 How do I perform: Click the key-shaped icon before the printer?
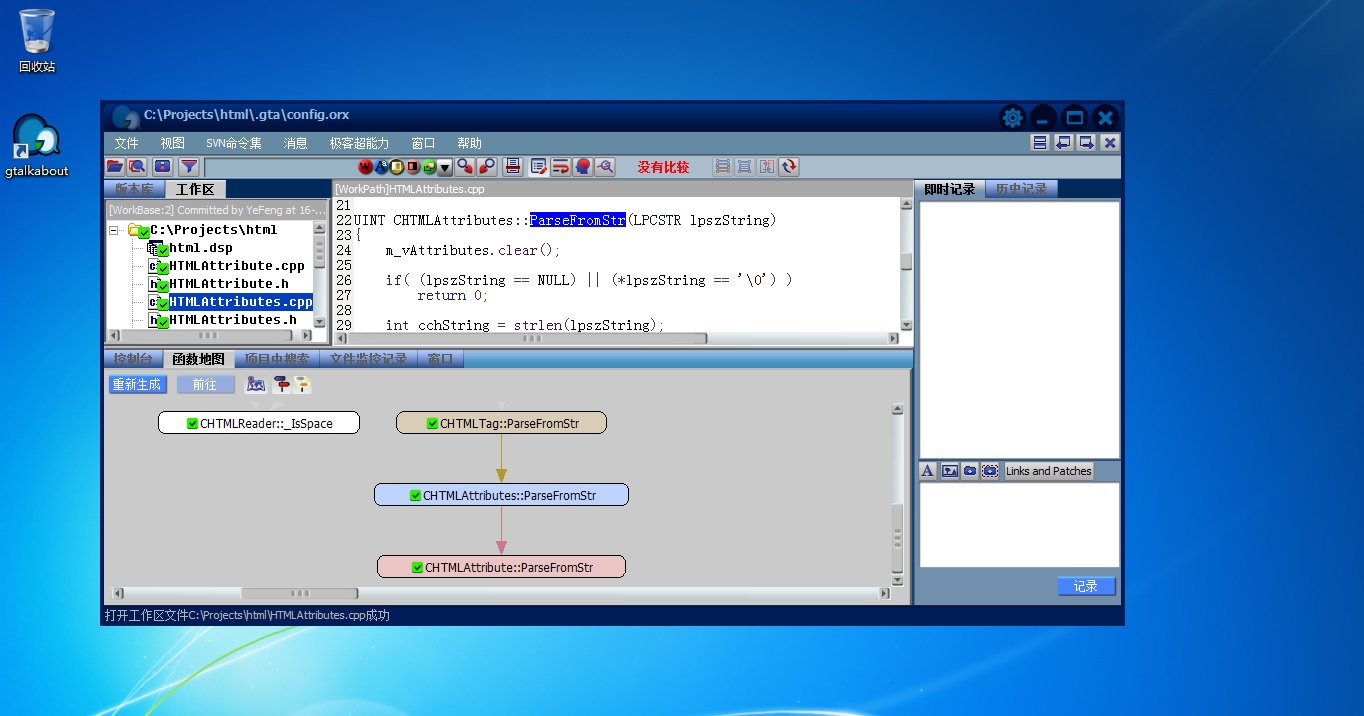coord(487,167)
